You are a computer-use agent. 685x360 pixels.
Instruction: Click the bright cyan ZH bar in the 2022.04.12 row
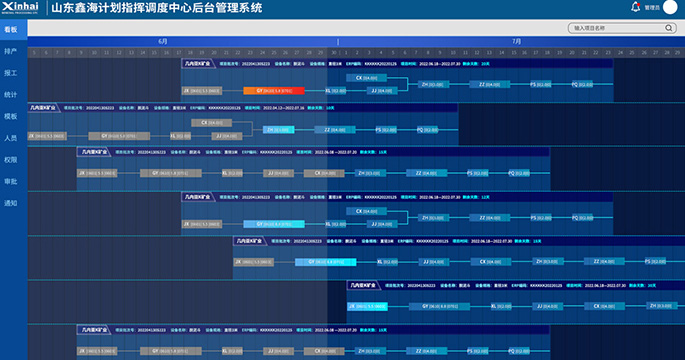click(x=278, y=130)
